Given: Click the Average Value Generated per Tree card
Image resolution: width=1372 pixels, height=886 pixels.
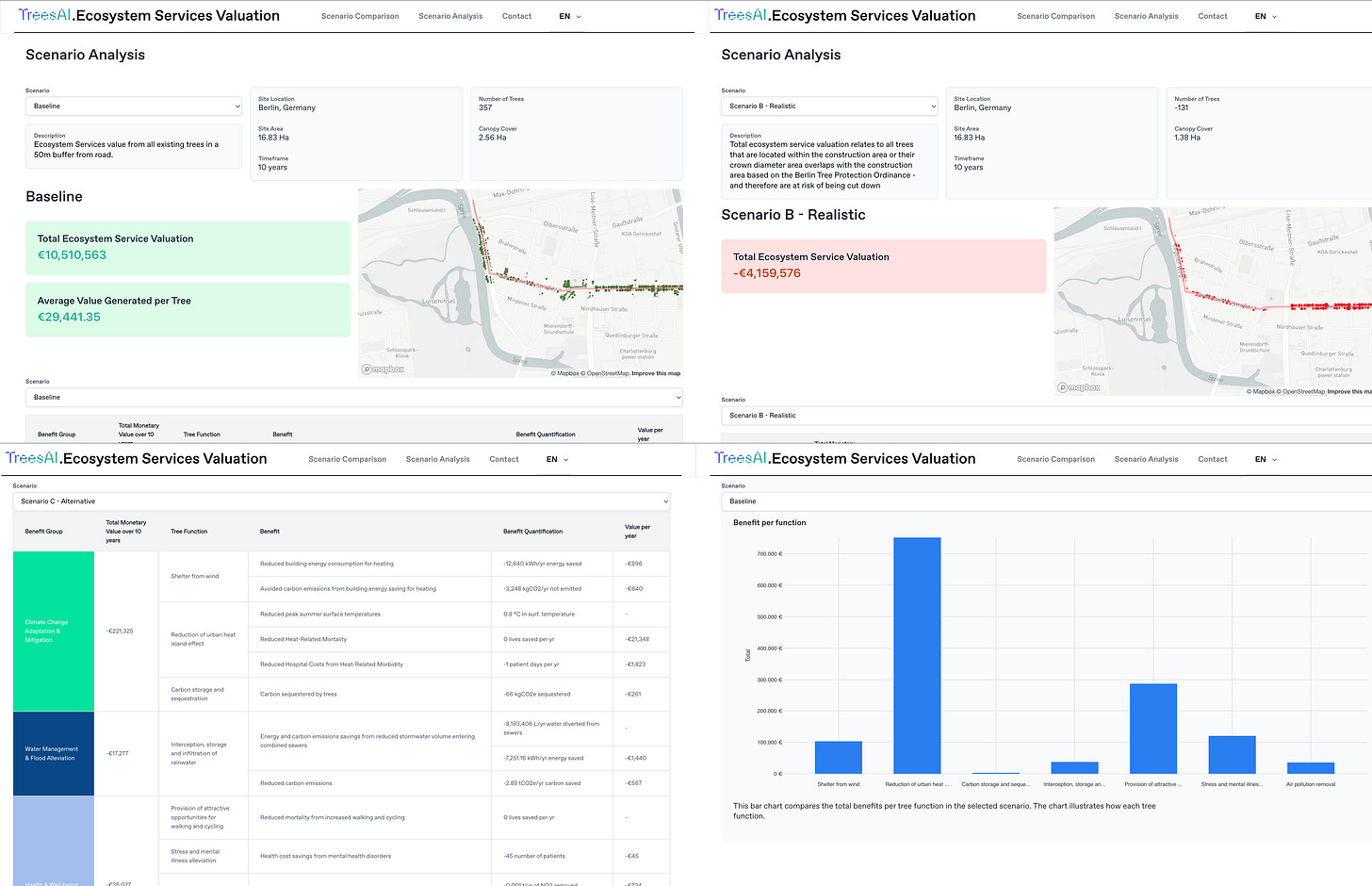Looking at the screenshot, I should [x=188, y=309].
